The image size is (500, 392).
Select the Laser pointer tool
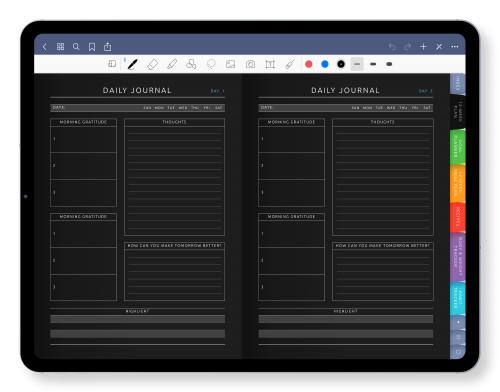pos(290,64)
